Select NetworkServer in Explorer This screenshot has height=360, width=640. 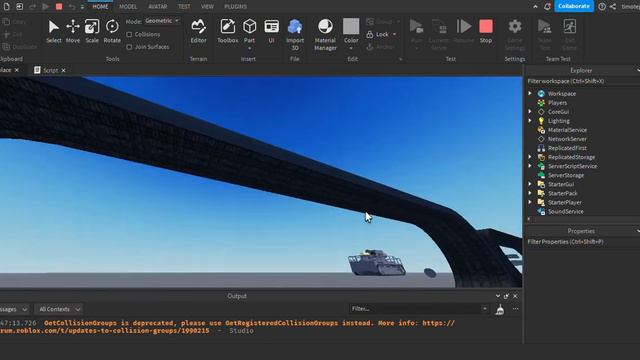click(567, 139)
